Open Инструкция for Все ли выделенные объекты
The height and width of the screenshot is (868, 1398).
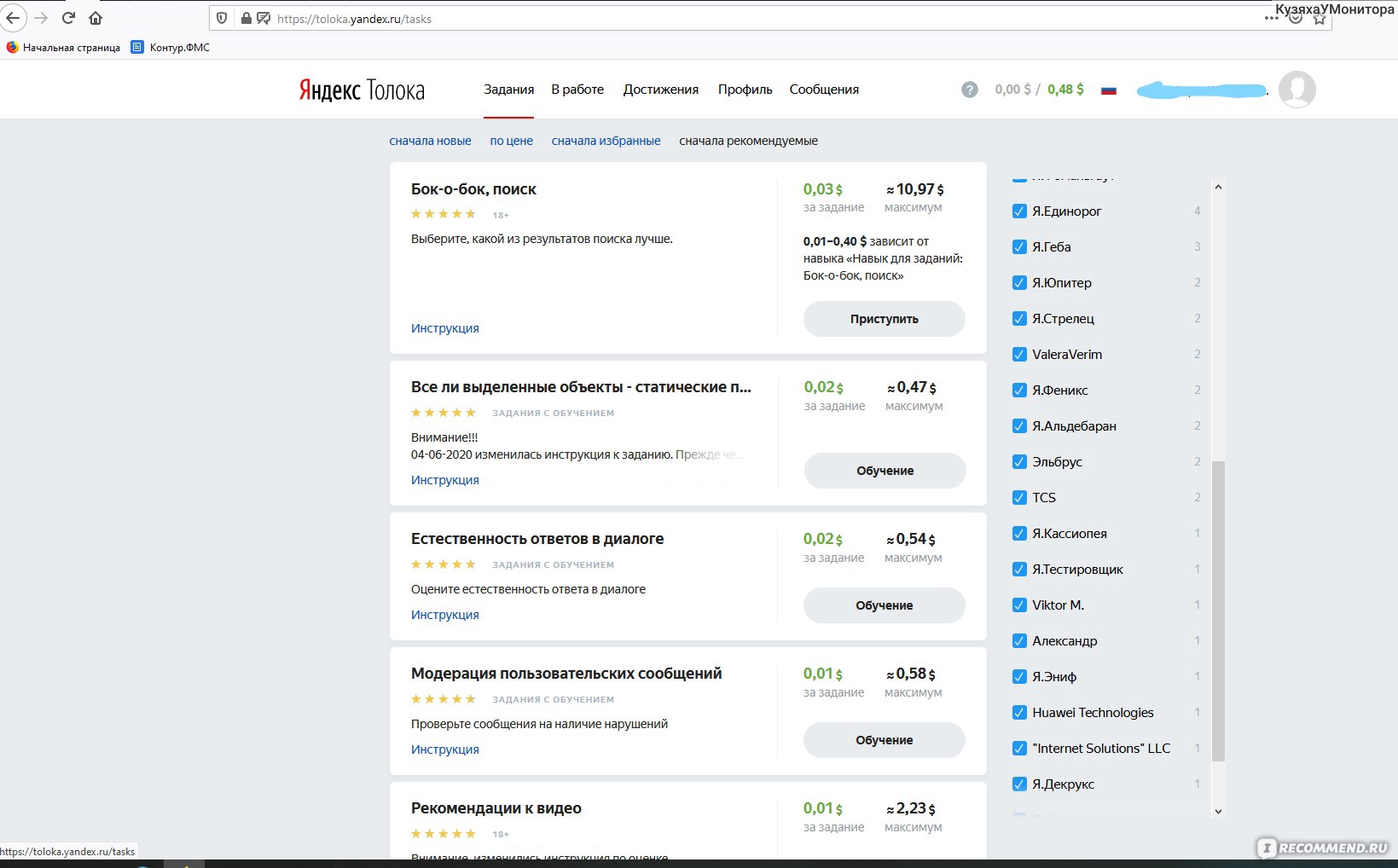[445, 480]
